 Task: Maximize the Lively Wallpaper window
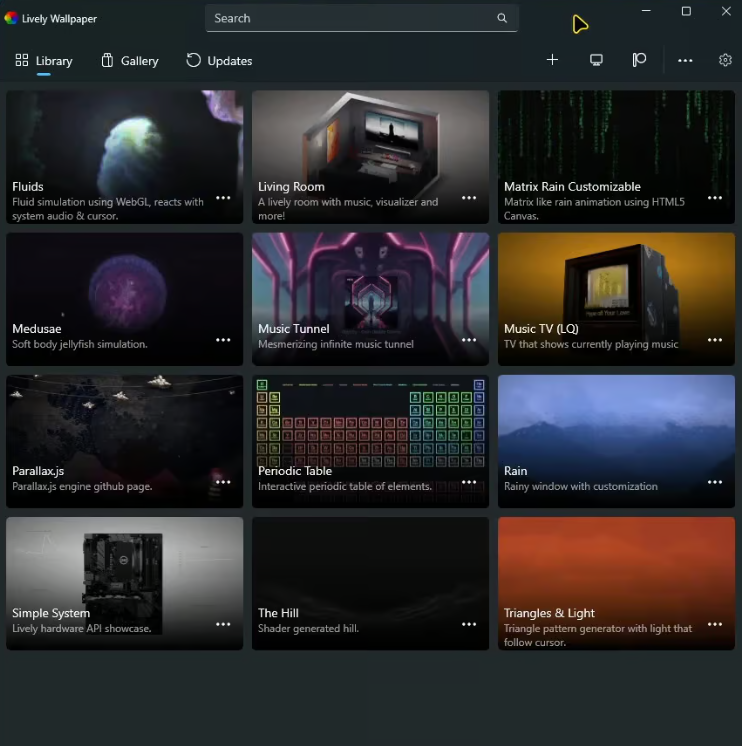pos(686,11)
